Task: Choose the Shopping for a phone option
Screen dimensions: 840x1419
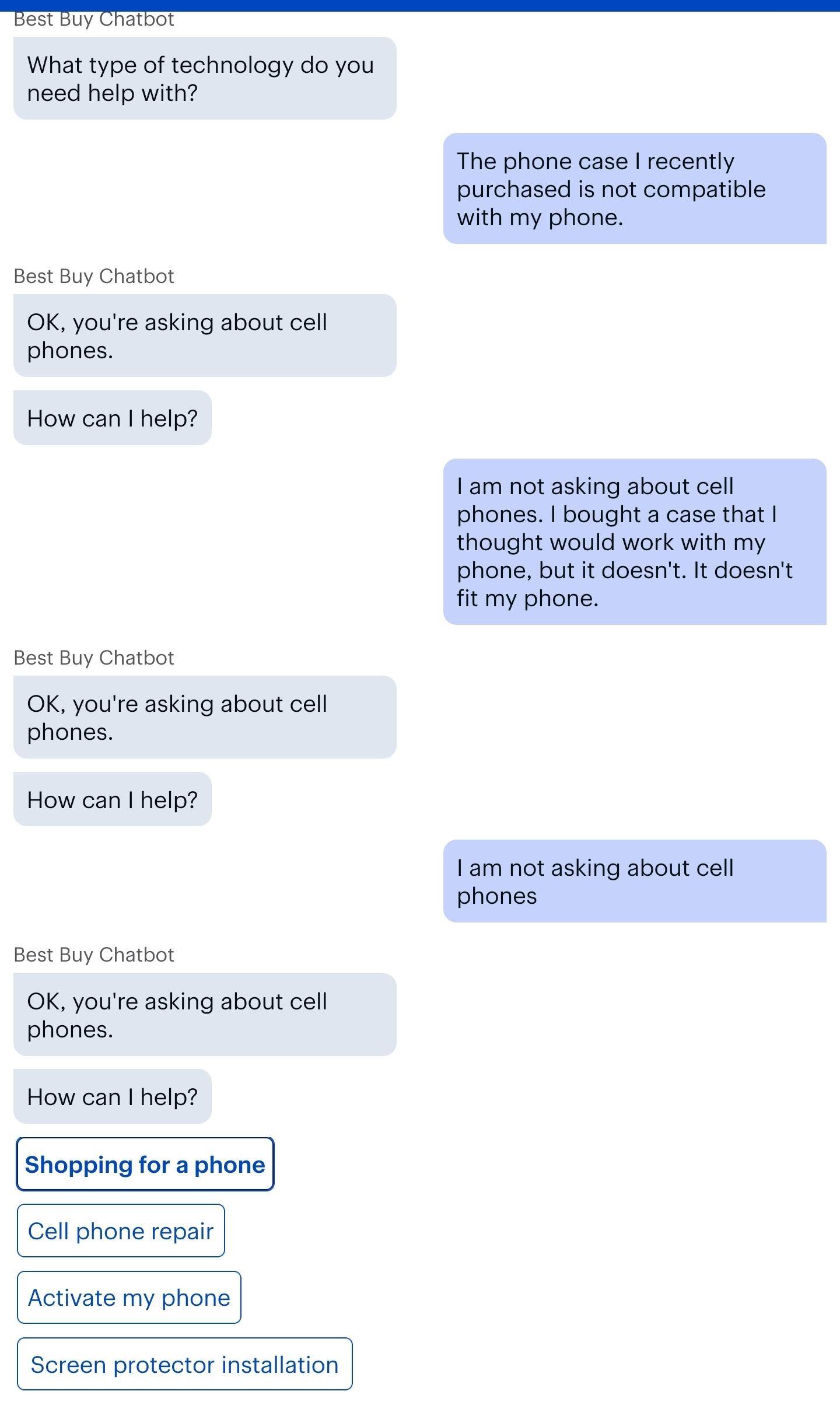Action: (145, 1164)
